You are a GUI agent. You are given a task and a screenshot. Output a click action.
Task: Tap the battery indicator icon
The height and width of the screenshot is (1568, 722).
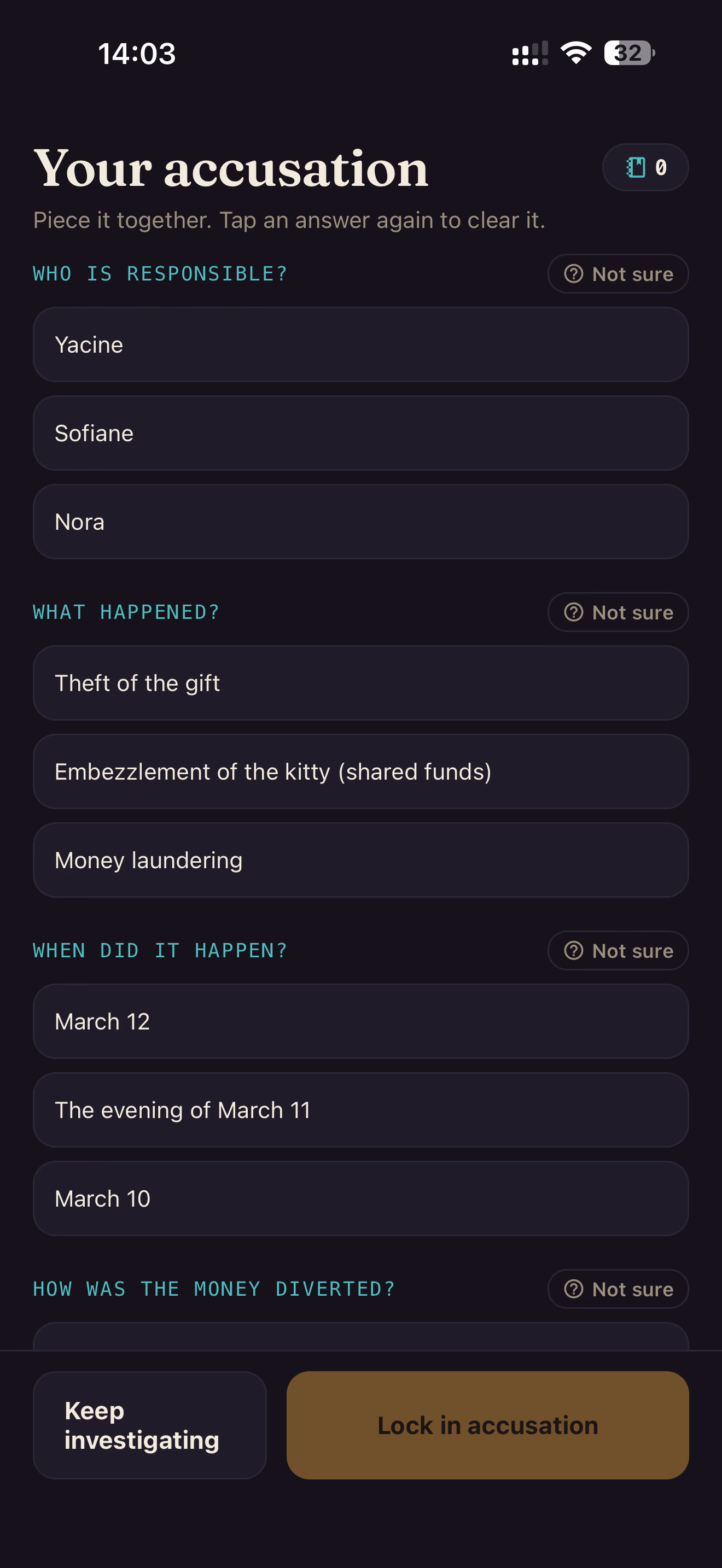(x=630, y=53)
